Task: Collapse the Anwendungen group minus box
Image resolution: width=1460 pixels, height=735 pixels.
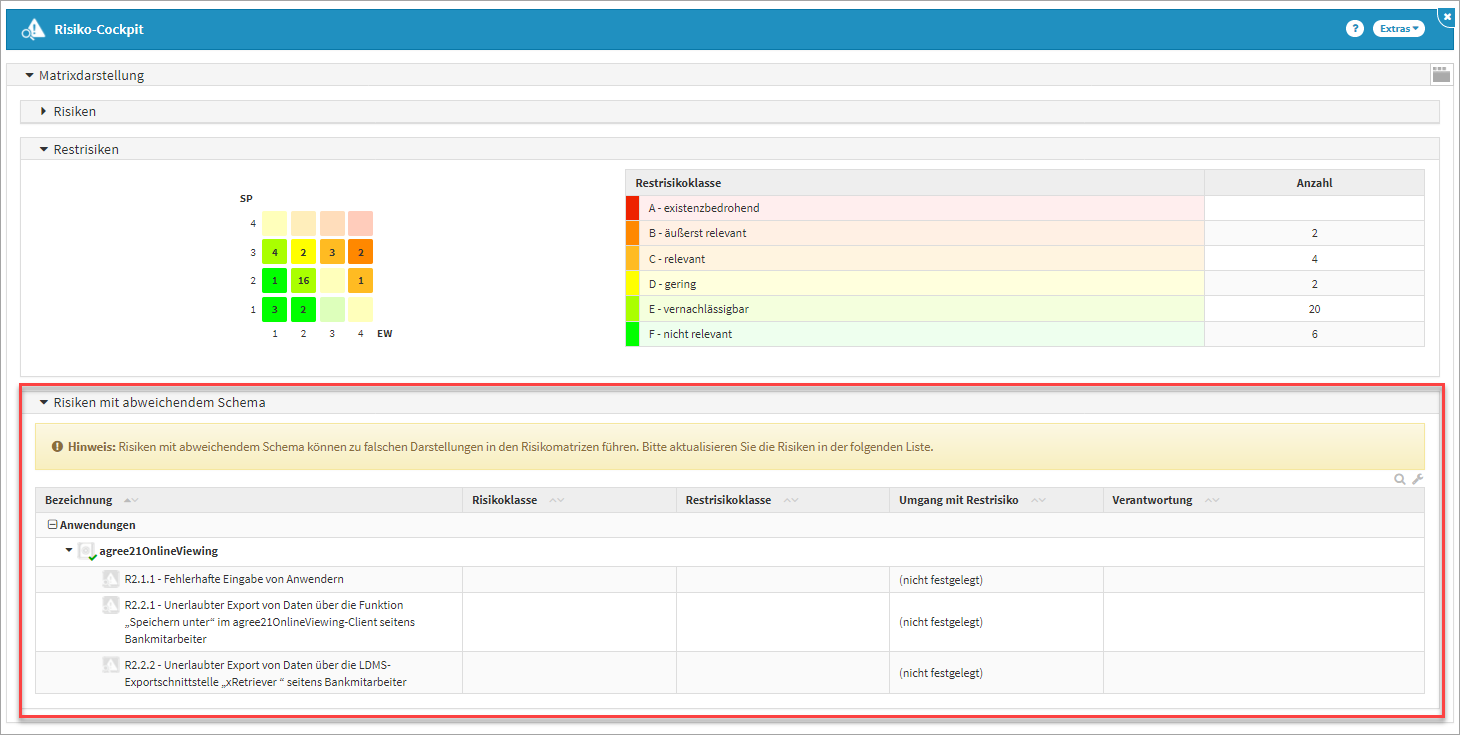Action: click(x=52, y=525)
